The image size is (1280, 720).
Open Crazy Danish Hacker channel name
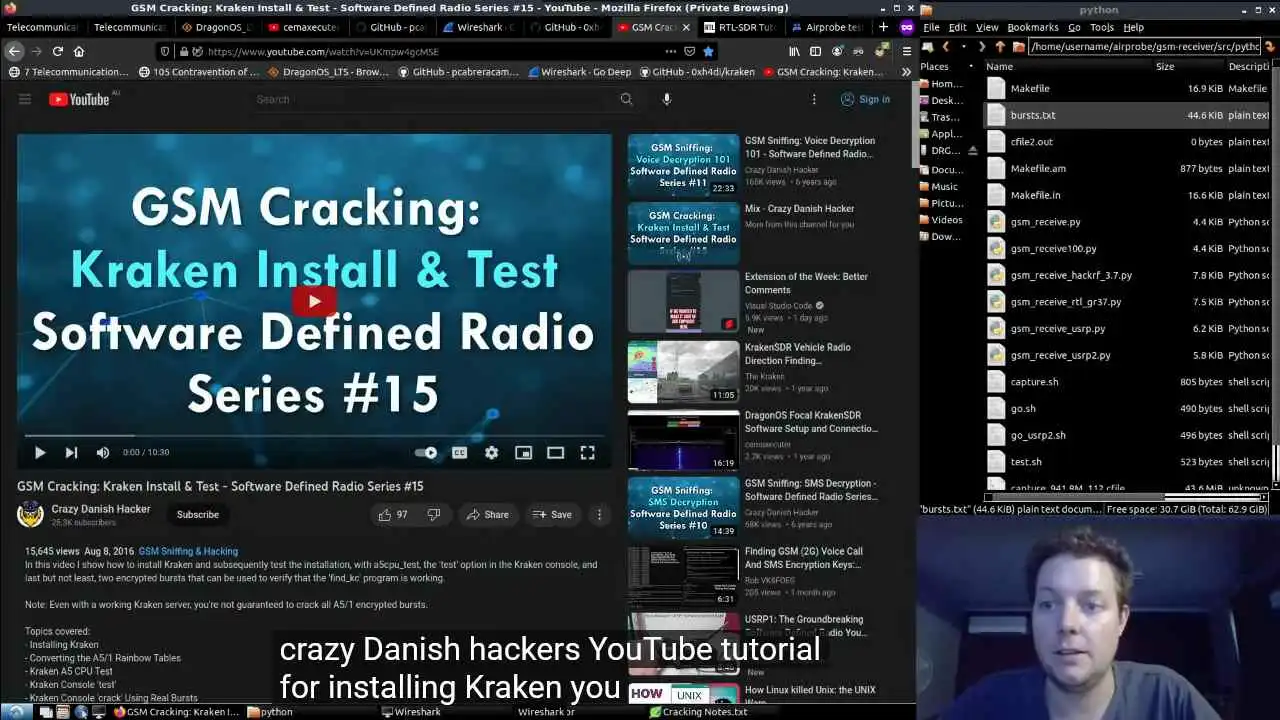101,509
